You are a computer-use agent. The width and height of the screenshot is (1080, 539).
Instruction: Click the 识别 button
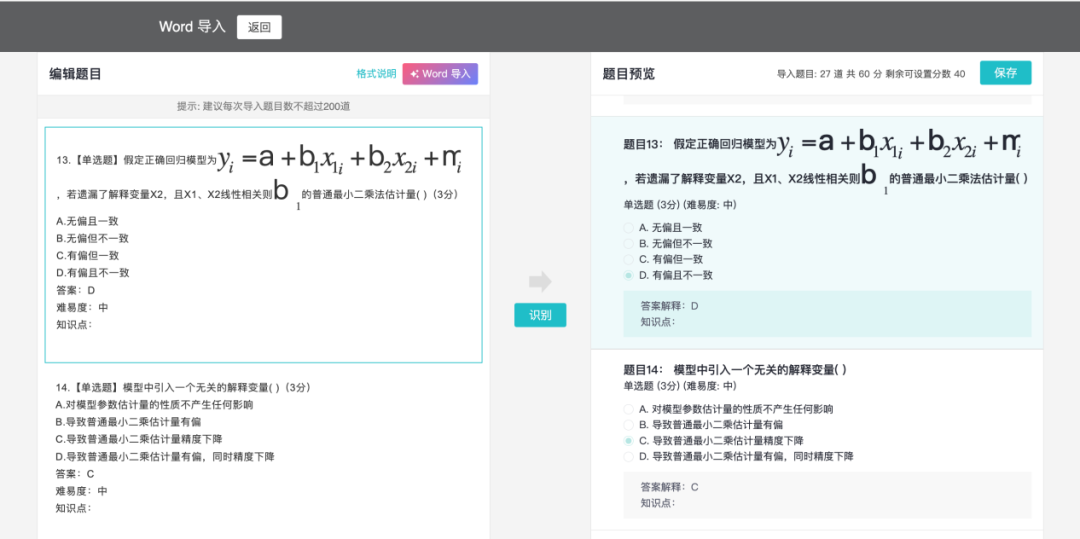click(540, 315)
